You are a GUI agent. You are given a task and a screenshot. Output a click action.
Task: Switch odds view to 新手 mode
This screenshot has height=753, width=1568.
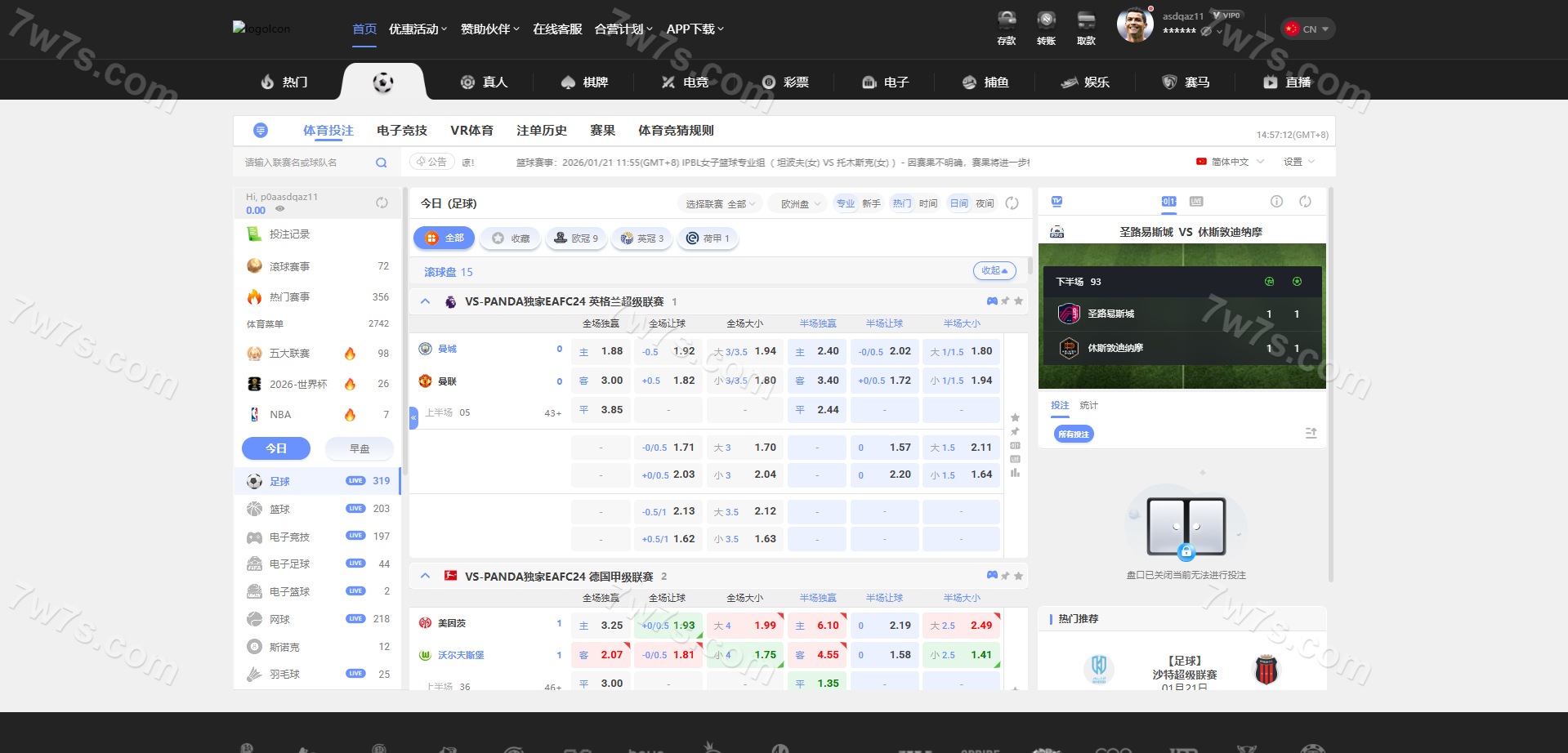coord(871,203)
